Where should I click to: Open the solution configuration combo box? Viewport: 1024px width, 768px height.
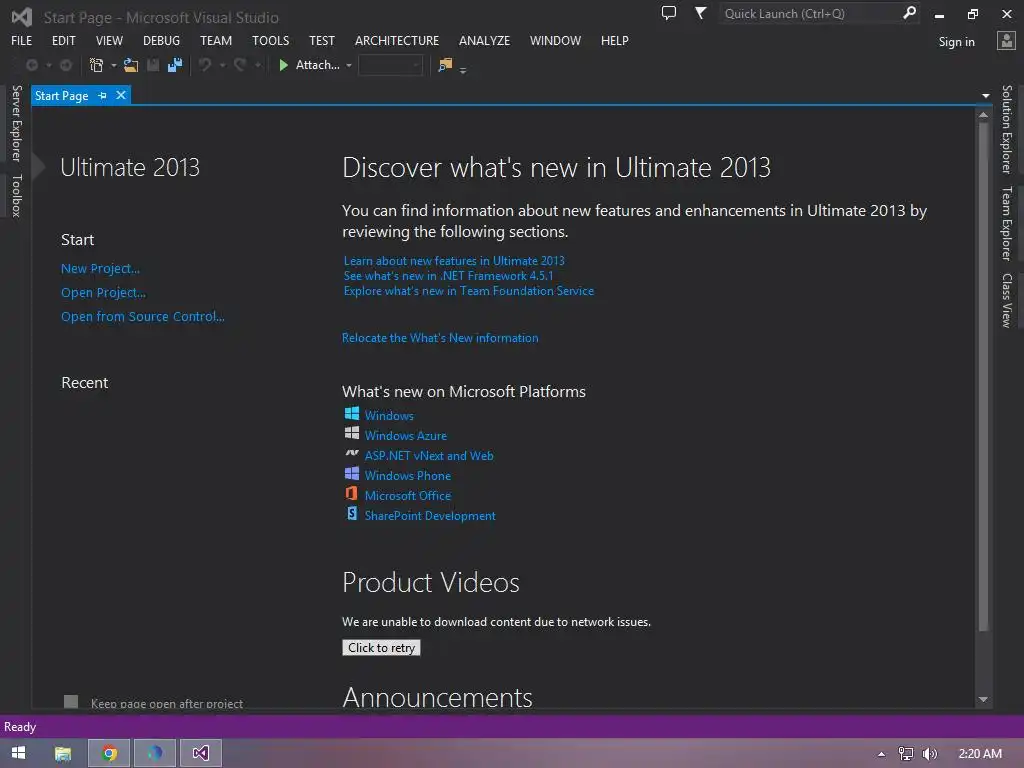point(391,65)
